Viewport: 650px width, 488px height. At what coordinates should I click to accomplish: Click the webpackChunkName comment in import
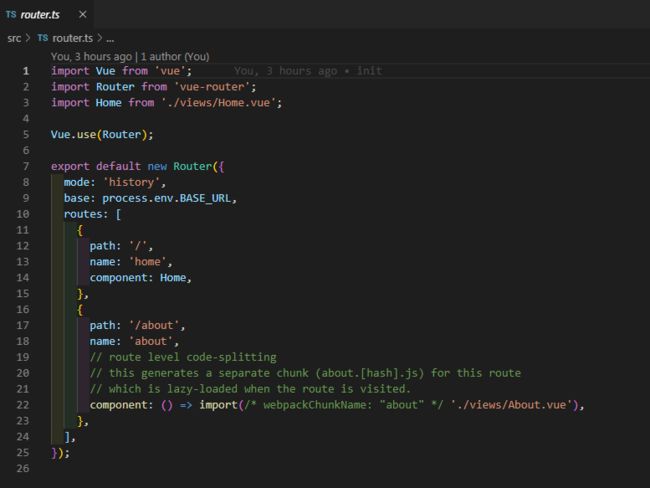(344, 405)
